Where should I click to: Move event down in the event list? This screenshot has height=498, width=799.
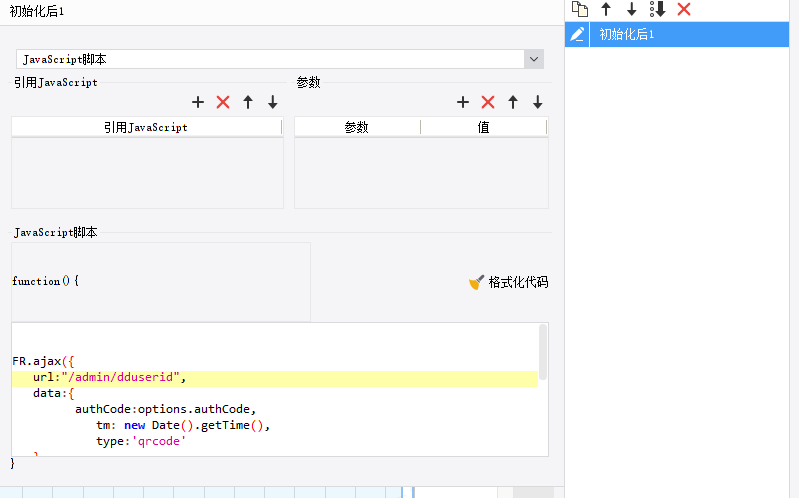tap(631, 9)
